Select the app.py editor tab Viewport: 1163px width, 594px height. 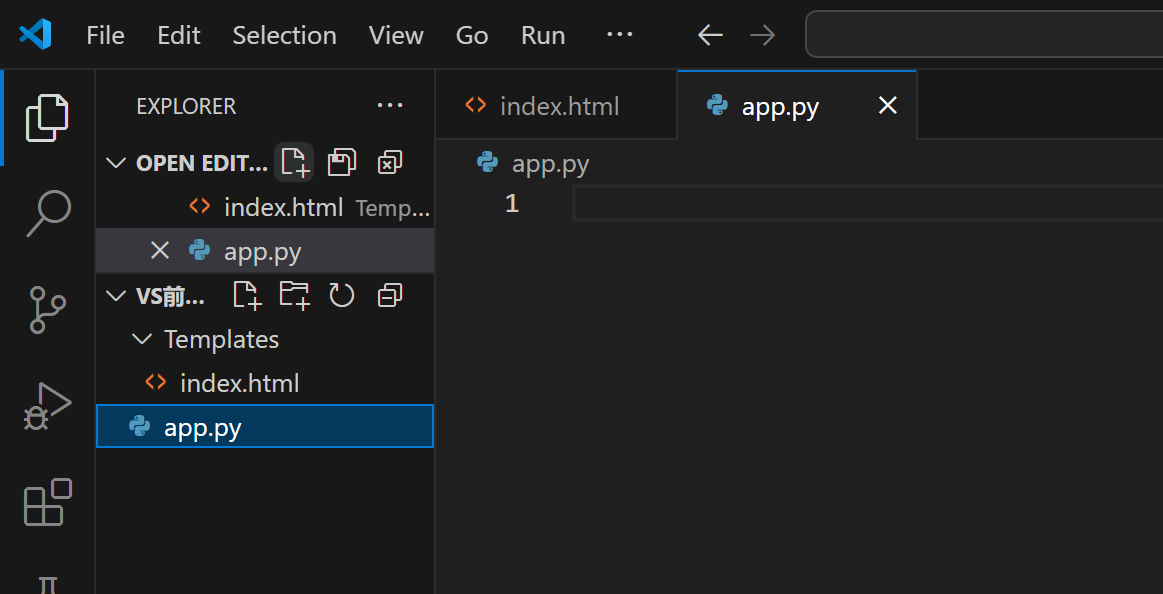point(797,105)
